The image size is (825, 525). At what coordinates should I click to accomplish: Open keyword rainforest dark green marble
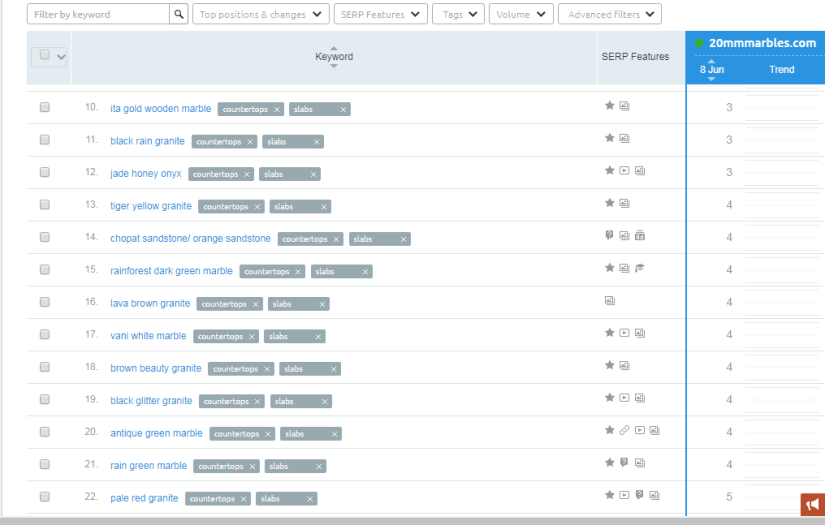tap(171, 271)
